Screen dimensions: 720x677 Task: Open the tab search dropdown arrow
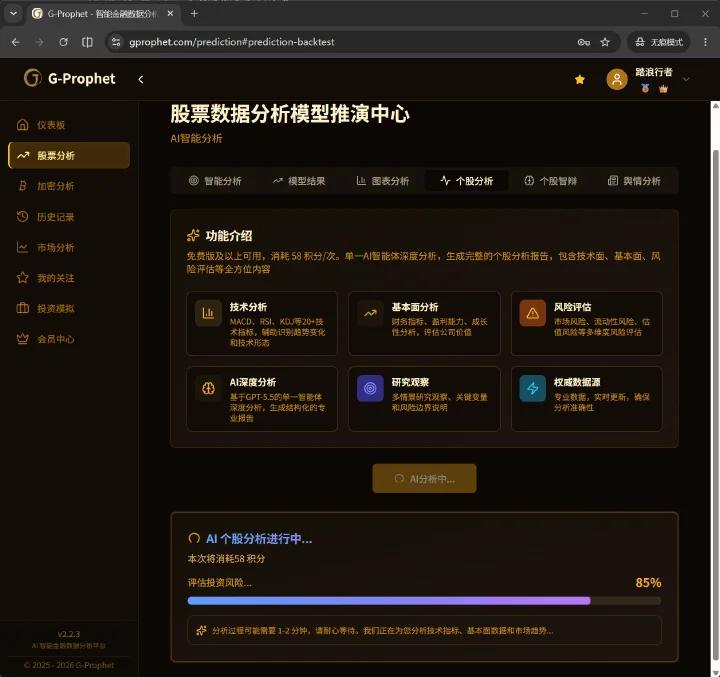(x=13, y=13)
